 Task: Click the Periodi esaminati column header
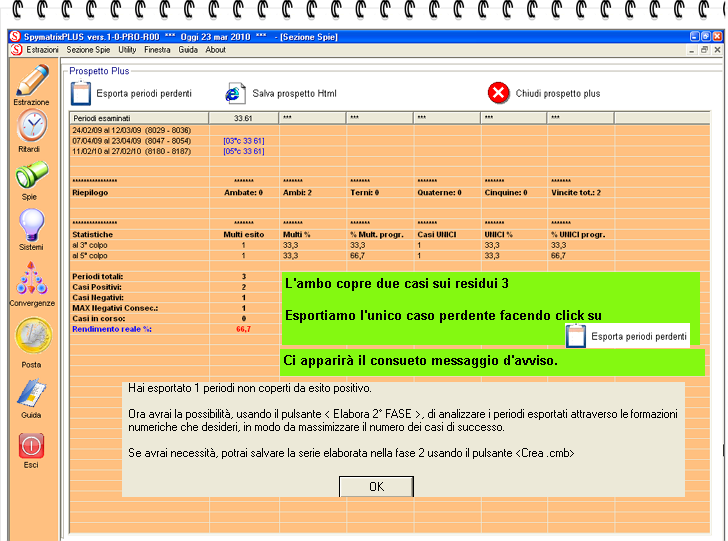click(x=139, y=118)
